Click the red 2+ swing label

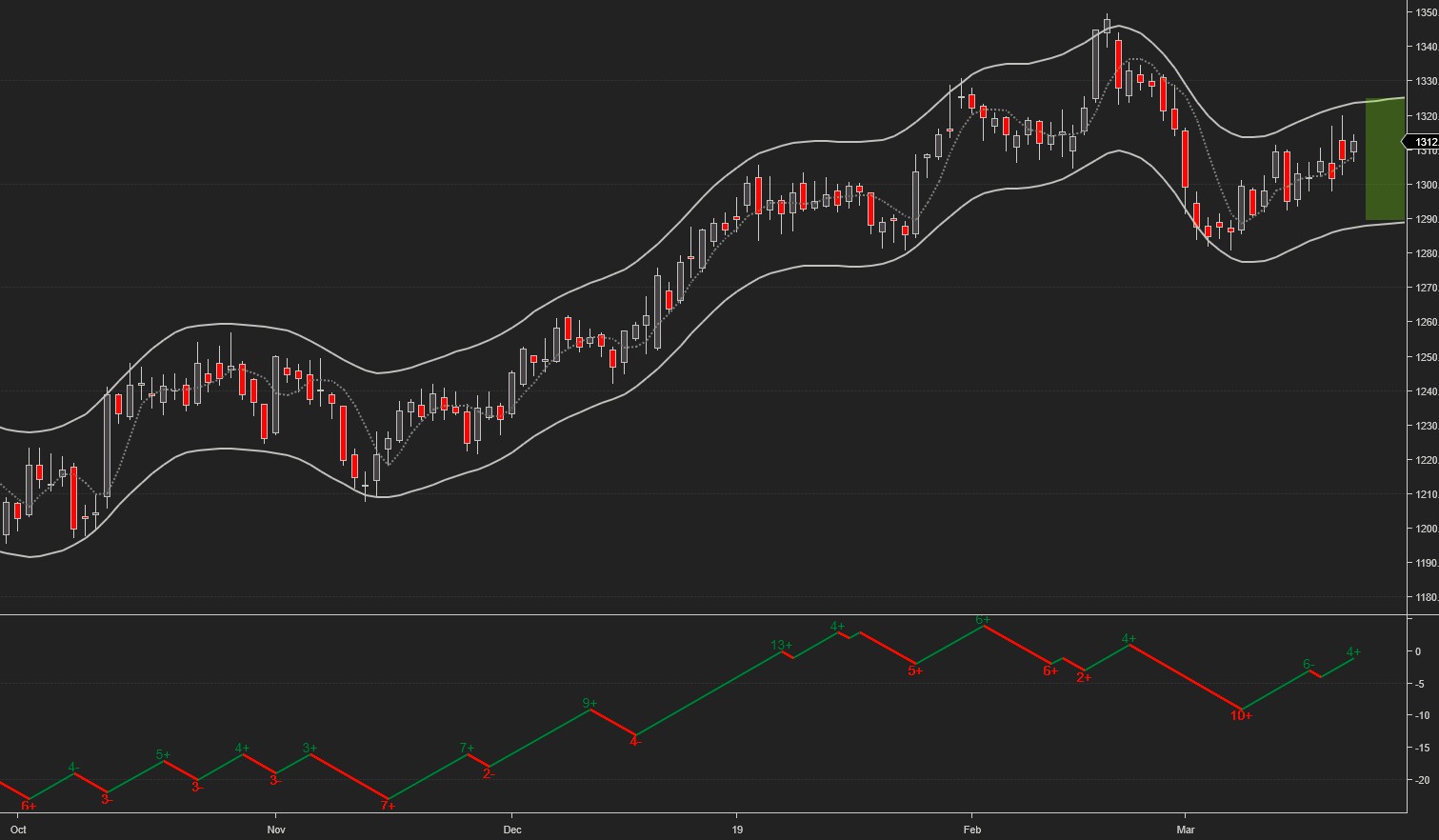(1084, 677)
